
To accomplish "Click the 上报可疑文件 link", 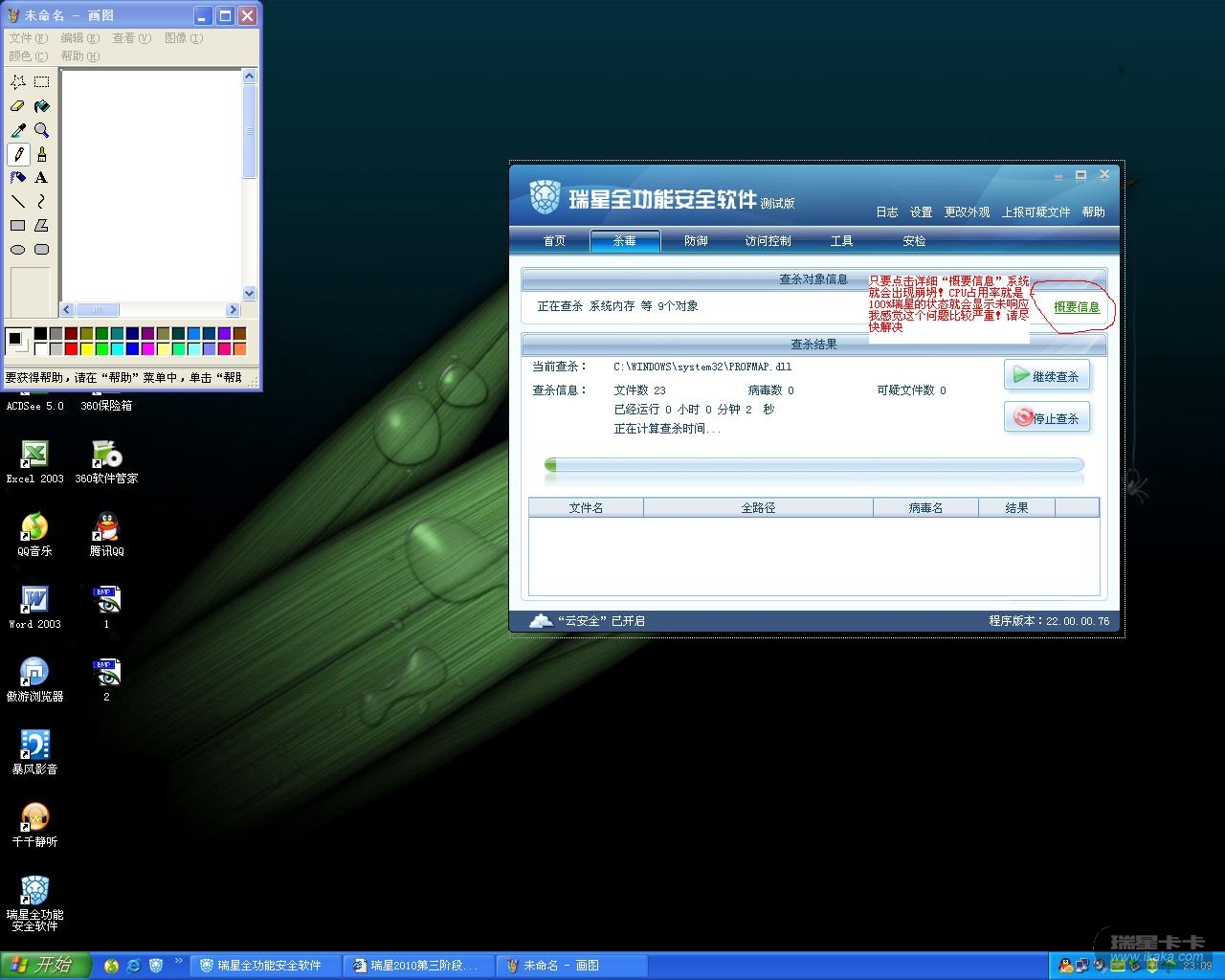I will [1036, 212].
